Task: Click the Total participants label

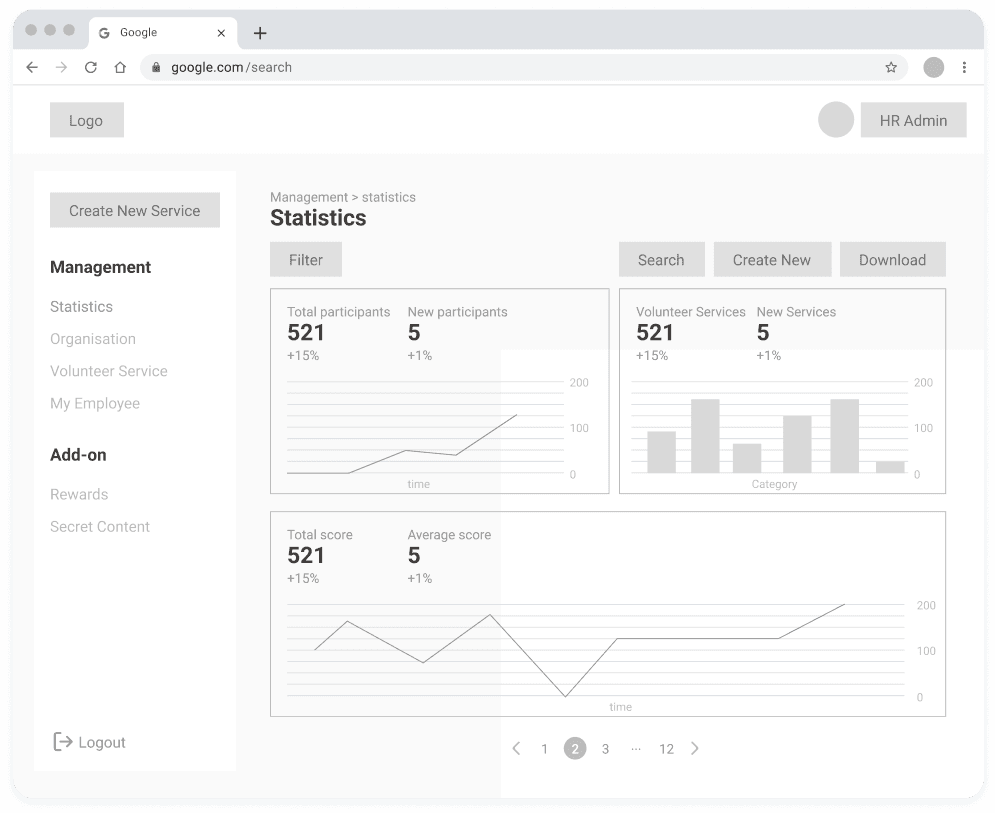Action: click(338, 312)
